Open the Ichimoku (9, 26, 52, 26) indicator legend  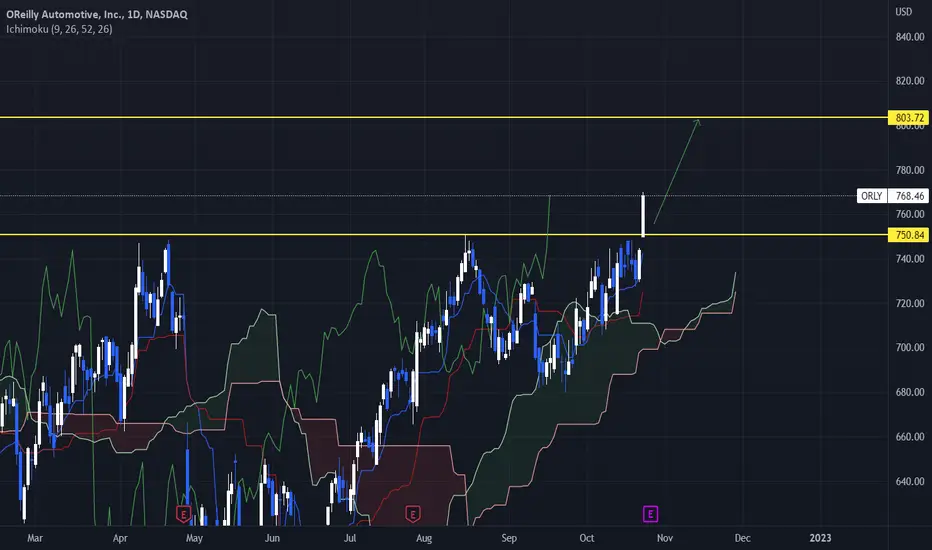click(59, 29)
